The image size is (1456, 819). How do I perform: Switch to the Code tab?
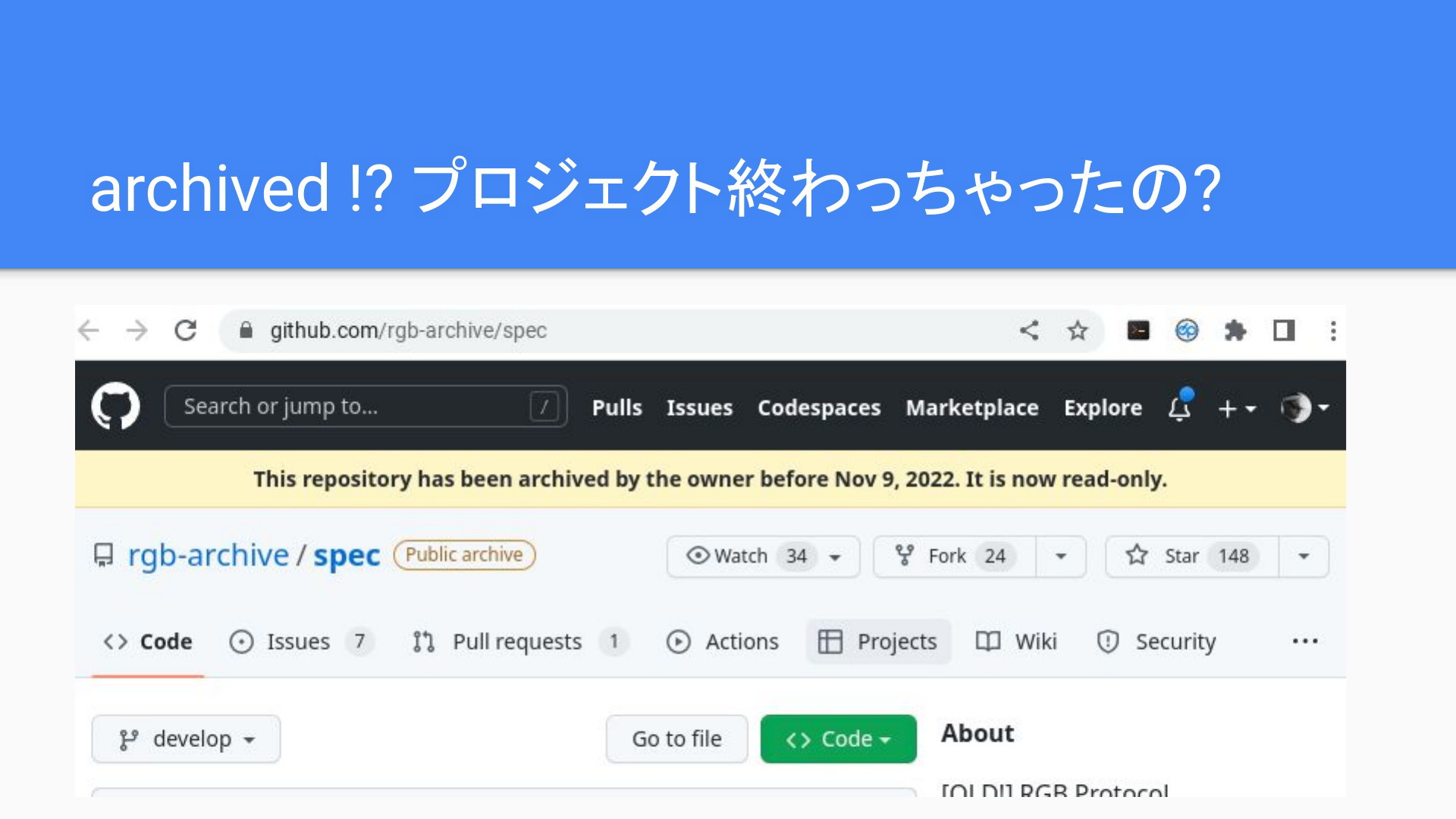point(148,642)
